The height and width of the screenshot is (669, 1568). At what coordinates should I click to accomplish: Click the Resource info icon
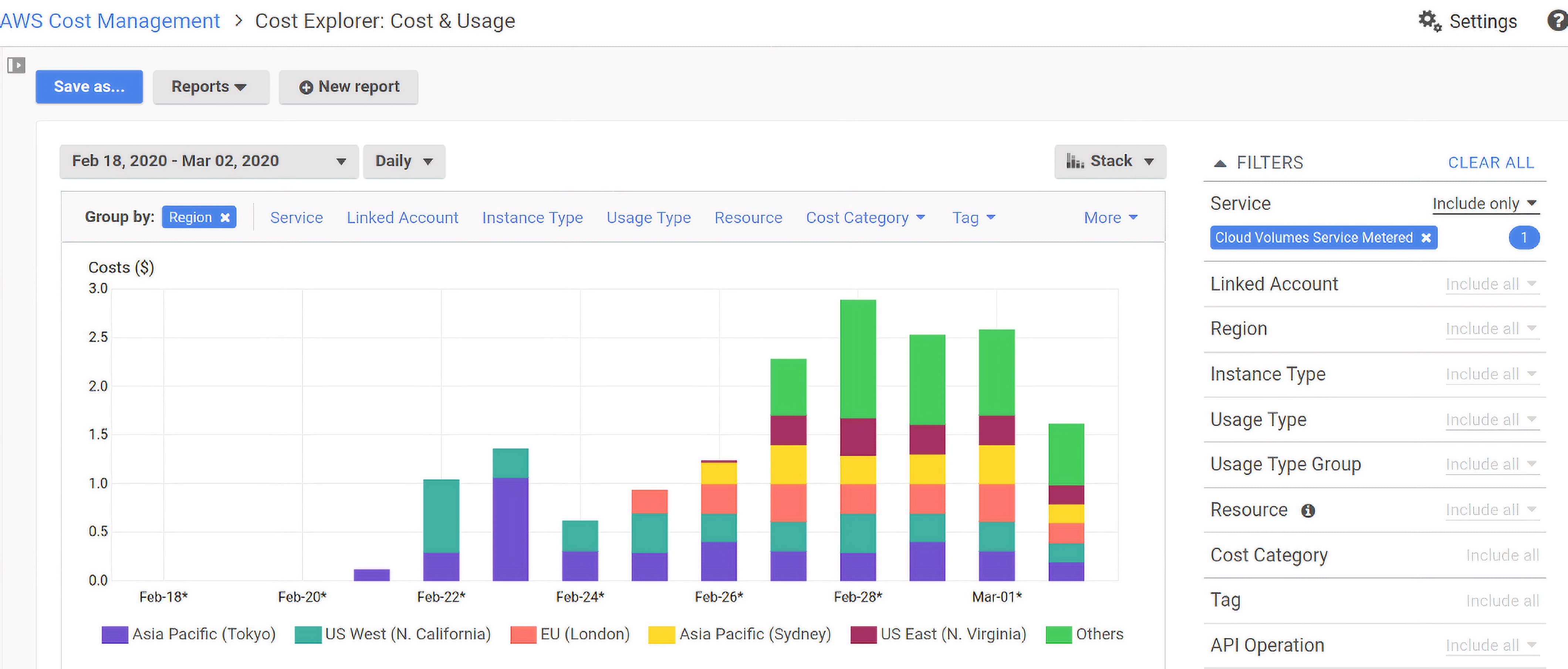point(1308,511)
